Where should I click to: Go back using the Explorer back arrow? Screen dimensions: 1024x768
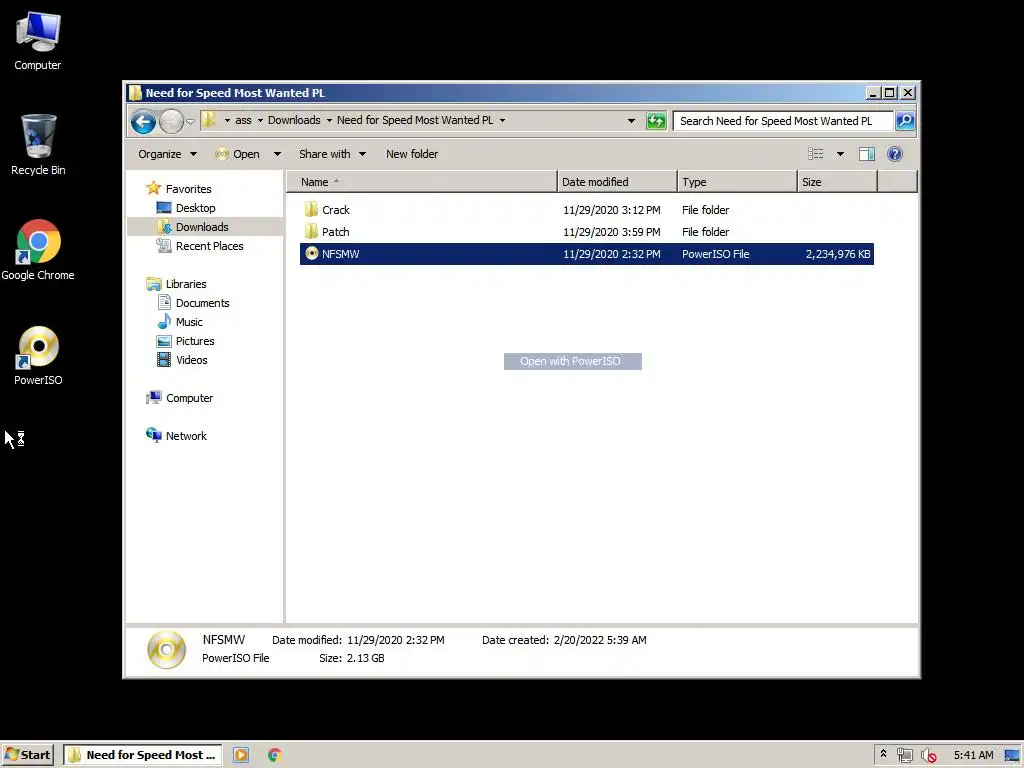click(143, 121)
